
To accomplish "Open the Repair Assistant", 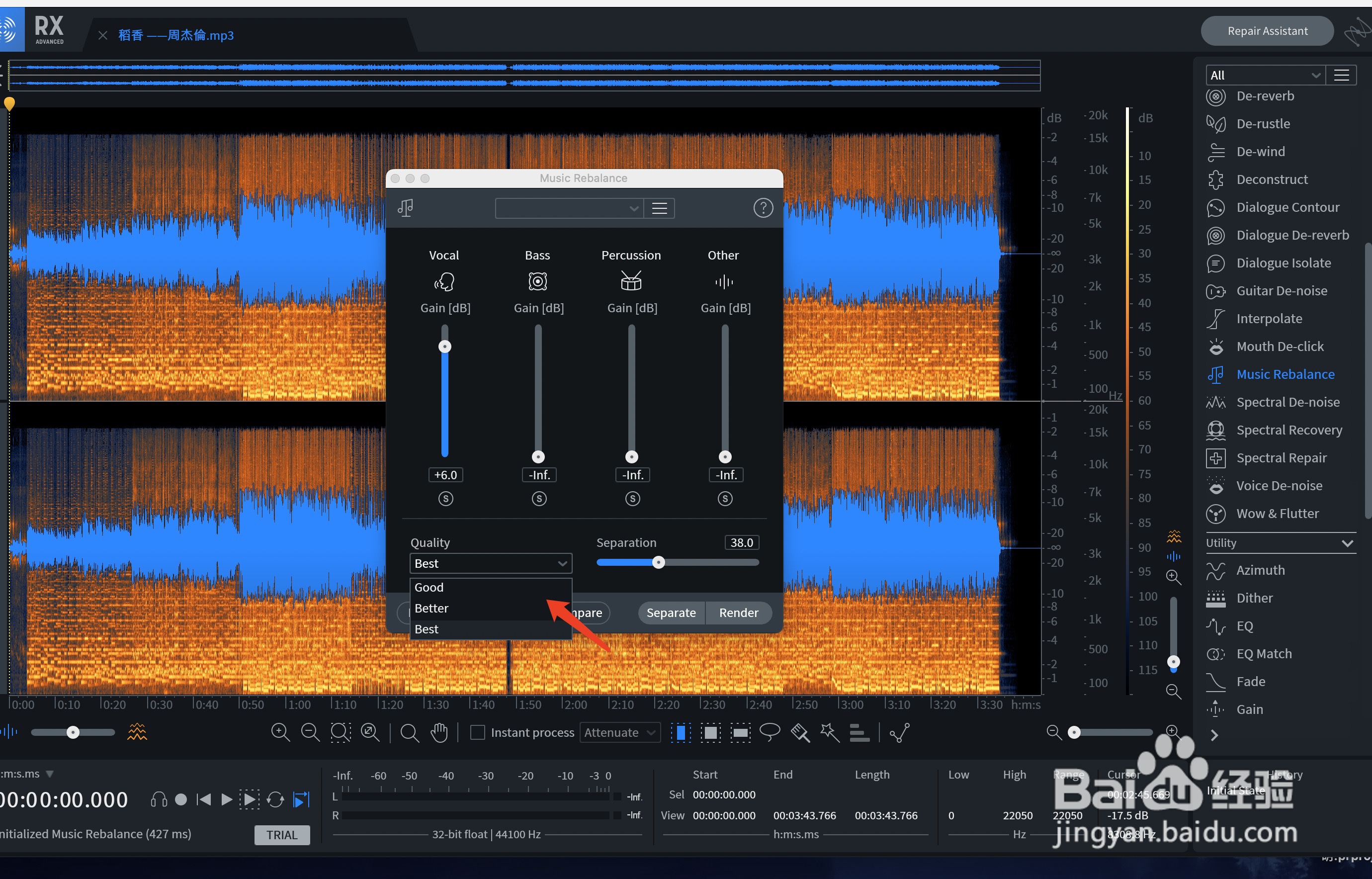I will pos(1267,31).
